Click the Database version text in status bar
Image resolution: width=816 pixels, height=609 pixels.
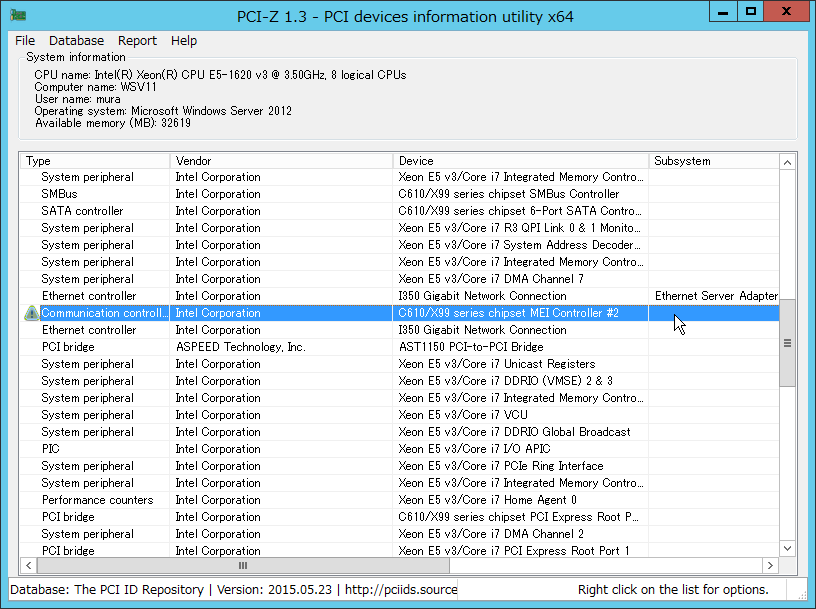[x=274, y=589]
